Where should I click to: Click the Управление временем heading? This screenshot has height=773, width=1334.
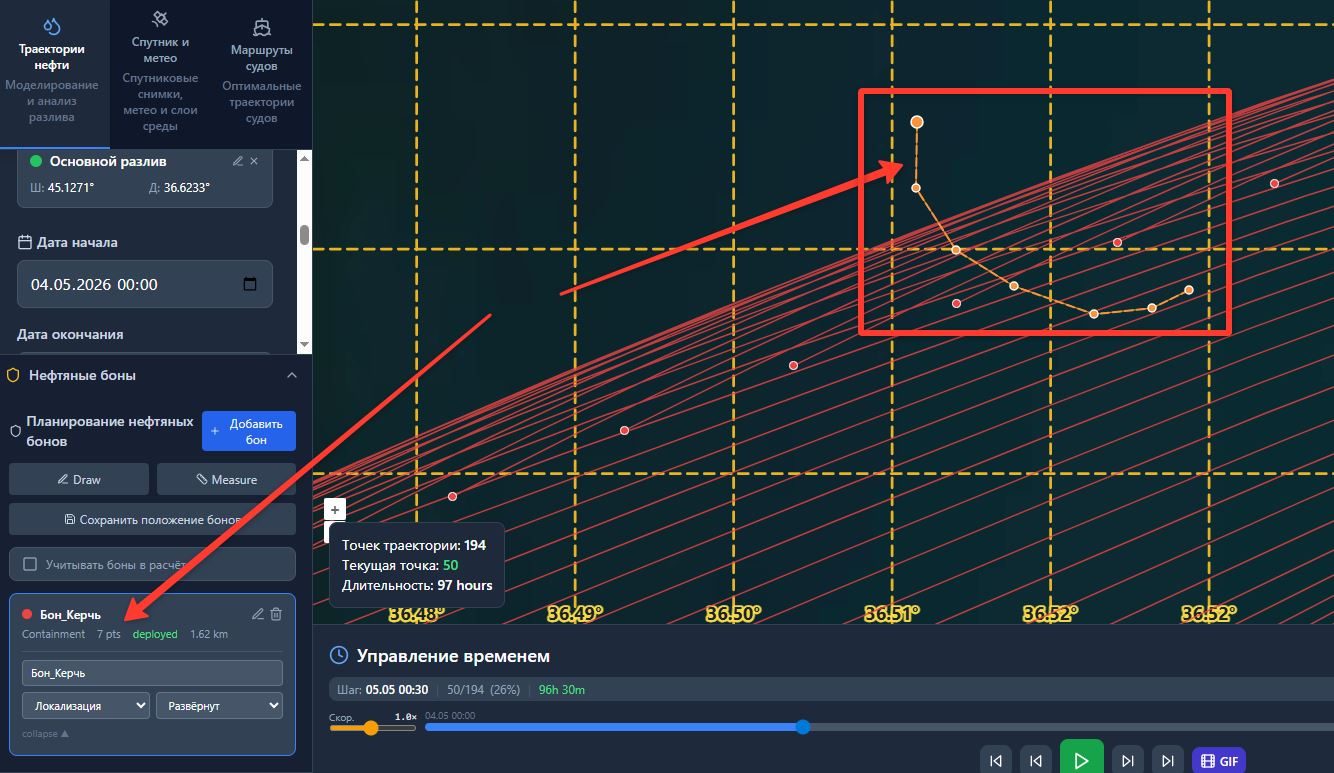click(453, 656)
